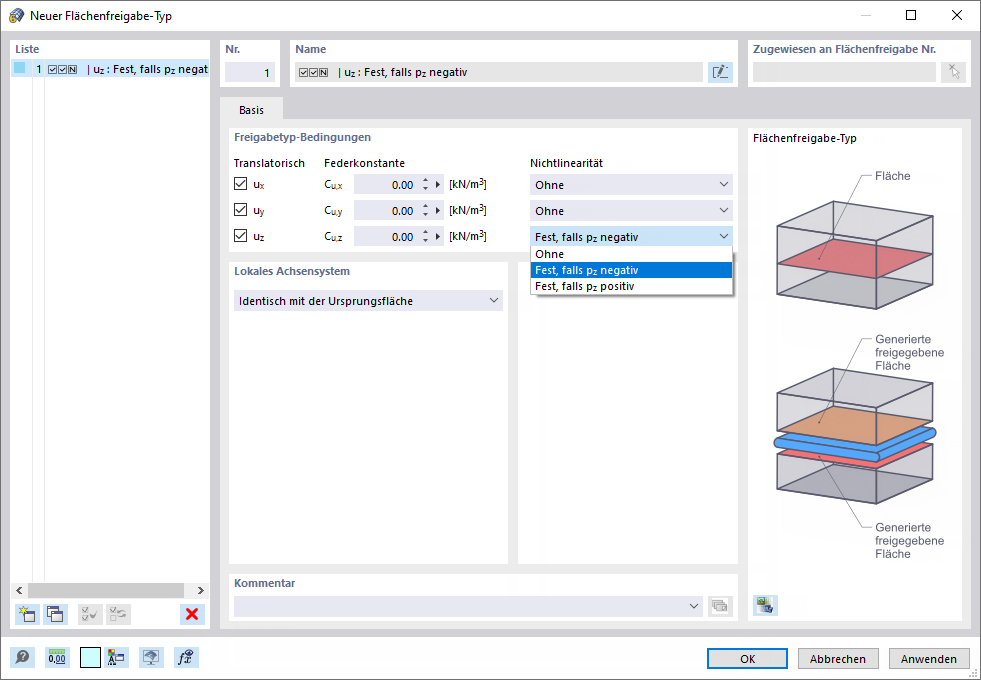Viewport: 981px width, 680px height.
Task: Click the pick surface release cursor icon
Action: tap(953, 72)
